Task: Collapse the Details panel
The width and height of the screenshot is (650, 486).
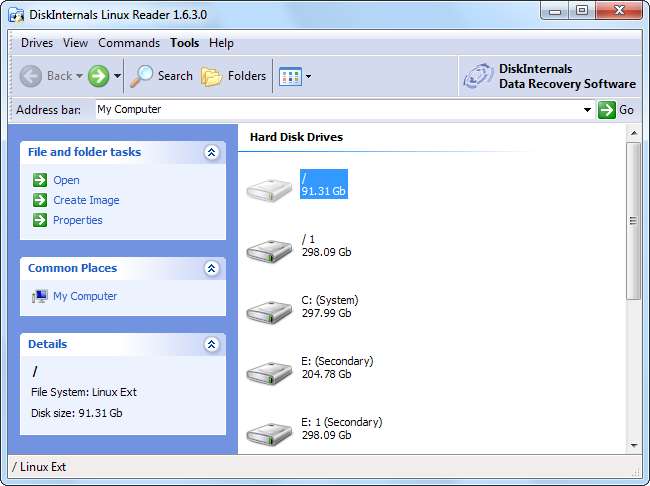Action: [211, 344]
